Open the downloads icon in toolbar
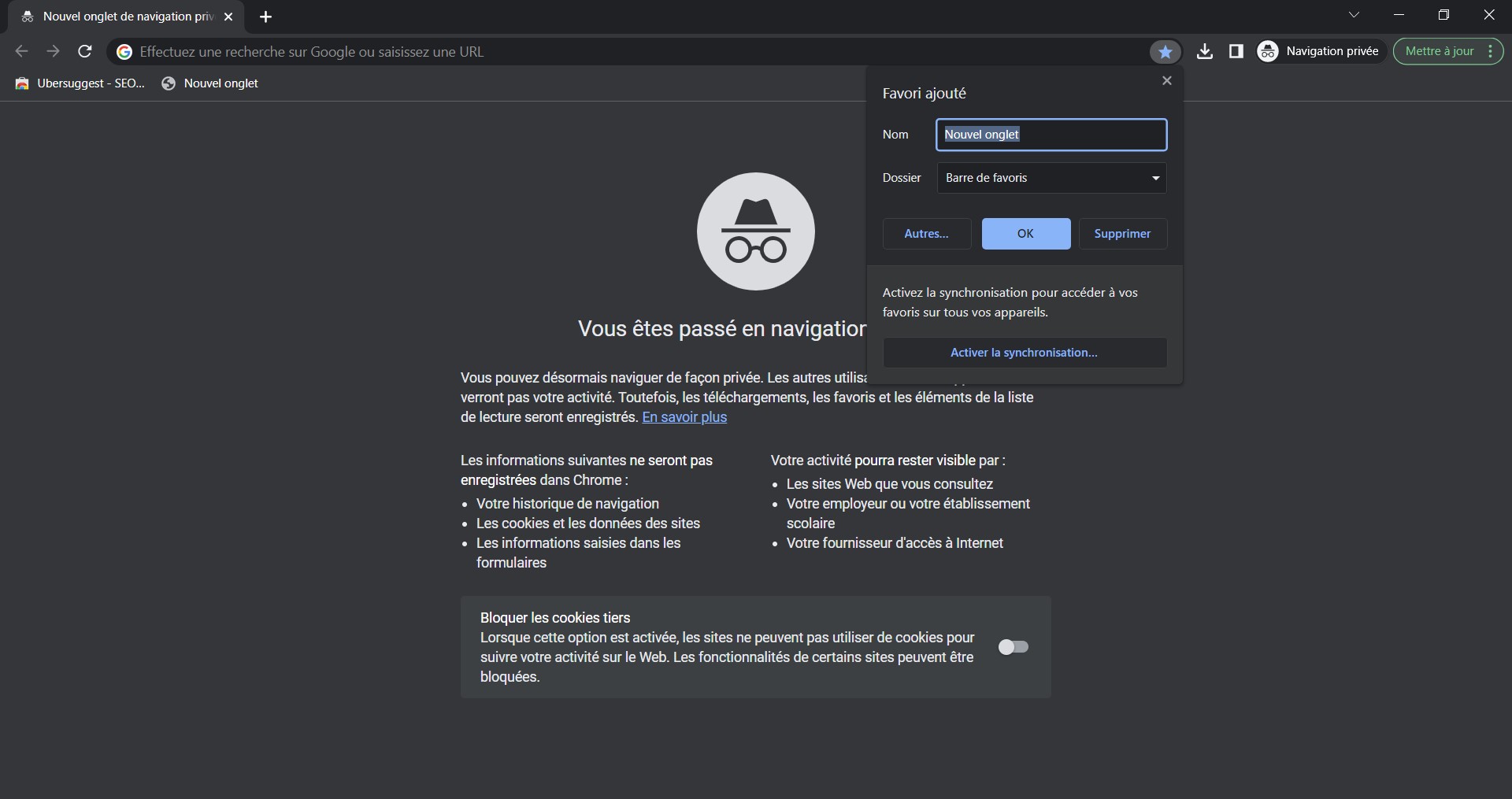The image size is (1512, 799). (x=1204, y=52)
